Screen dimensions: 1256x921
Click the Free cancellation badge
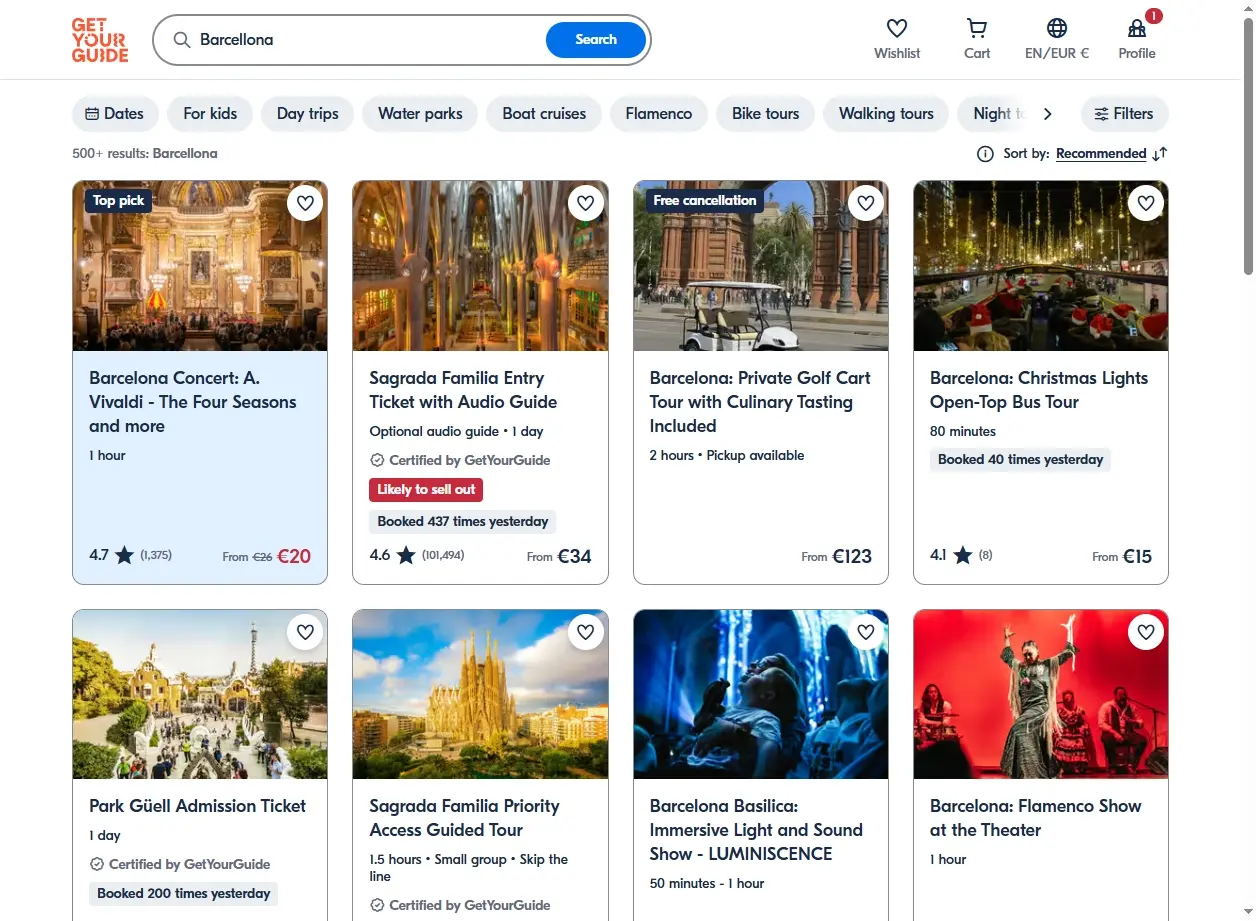(705, 201)
